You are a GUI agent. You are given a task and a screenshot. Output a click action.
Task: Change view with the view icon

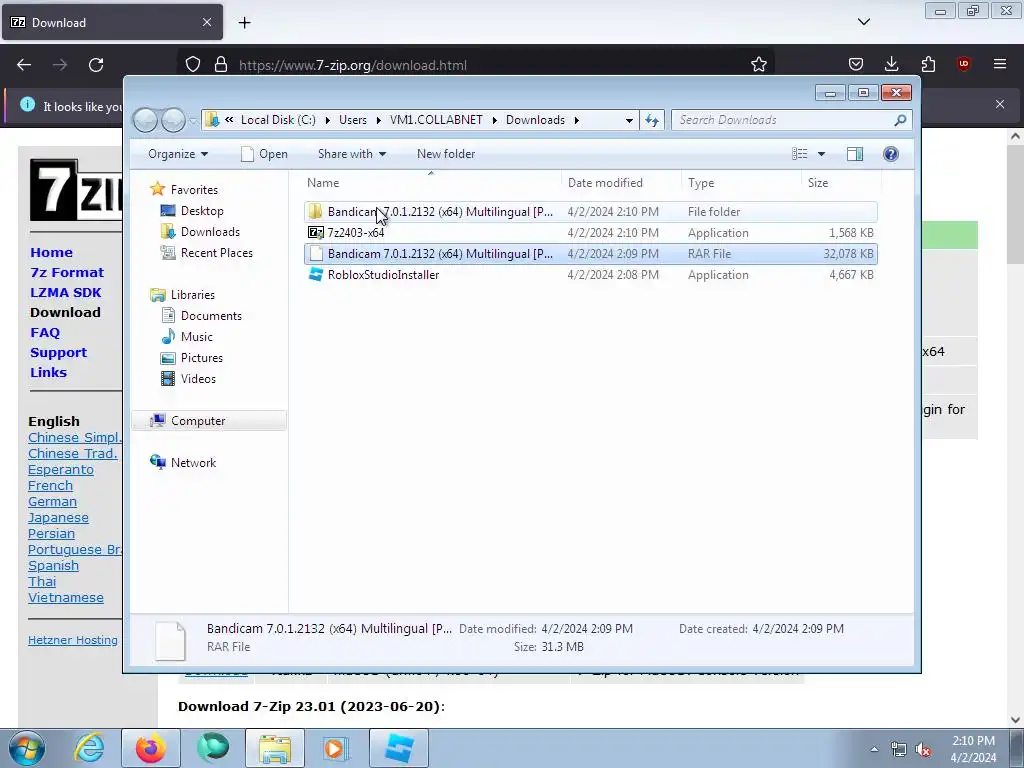[x=800, y=154]
